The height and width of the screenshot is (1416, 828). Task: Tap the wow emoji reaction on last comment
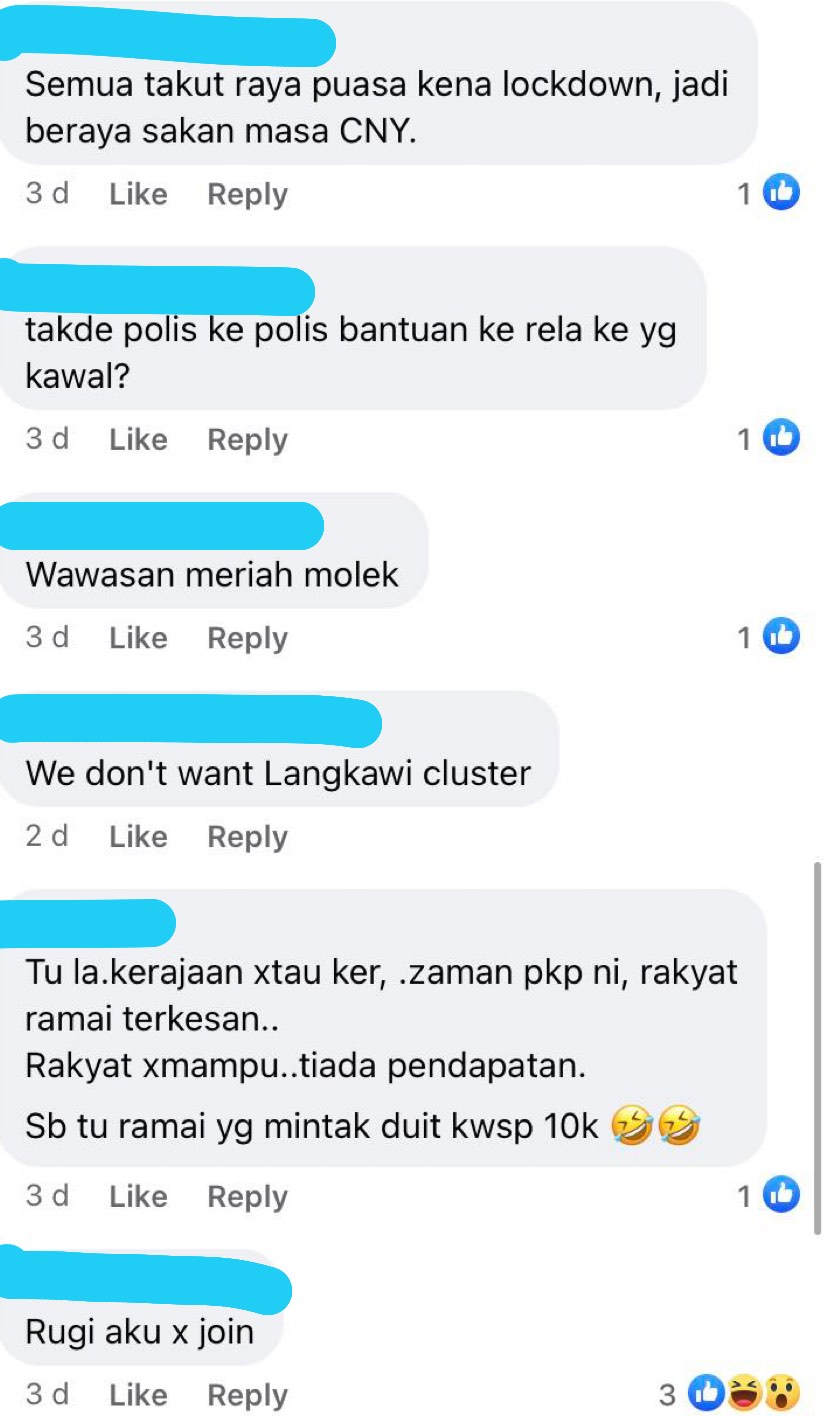pyautogui.click(x=781, y=1392)
